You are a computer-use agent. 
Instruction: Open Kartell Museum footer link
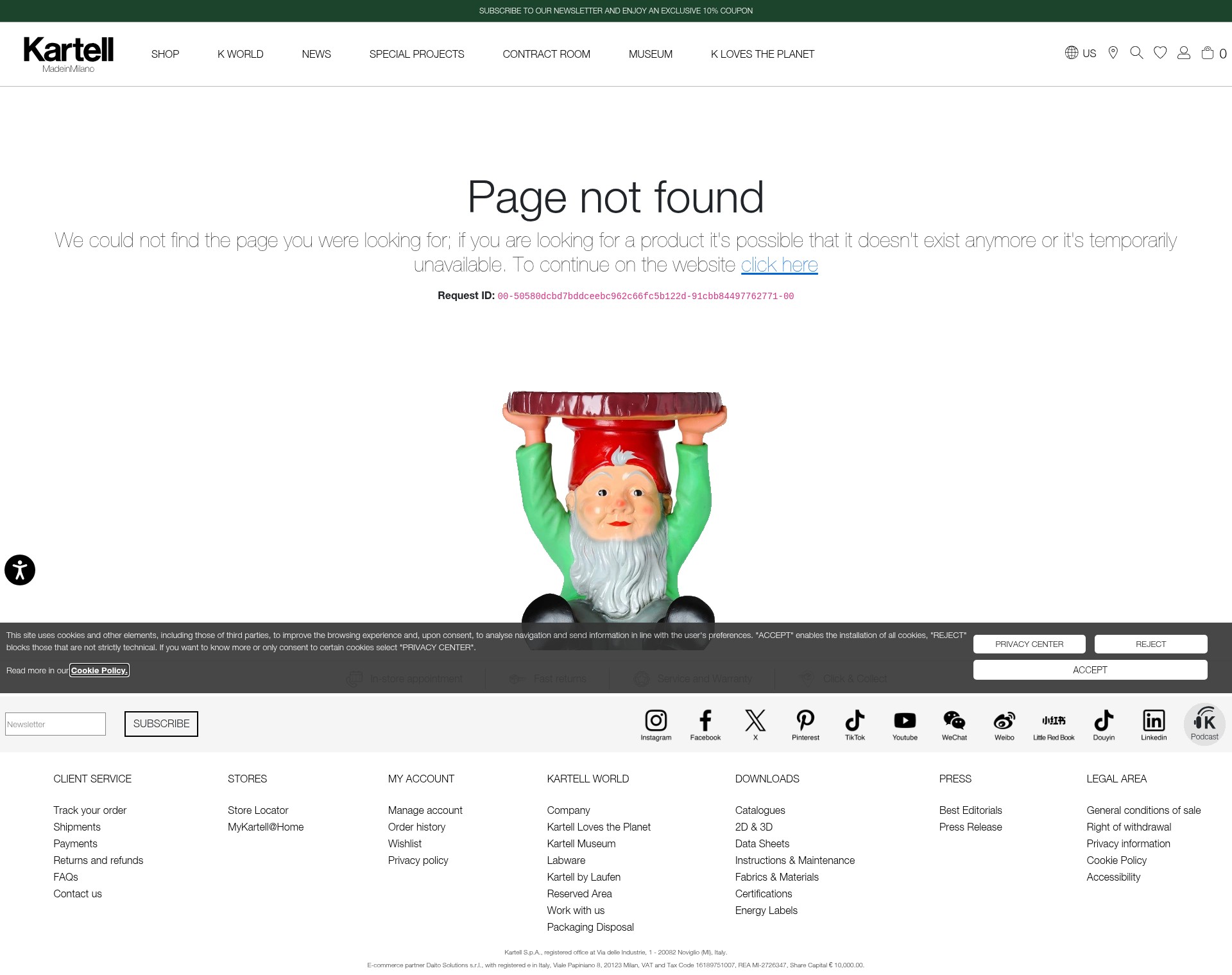click(x=581, y=843)
